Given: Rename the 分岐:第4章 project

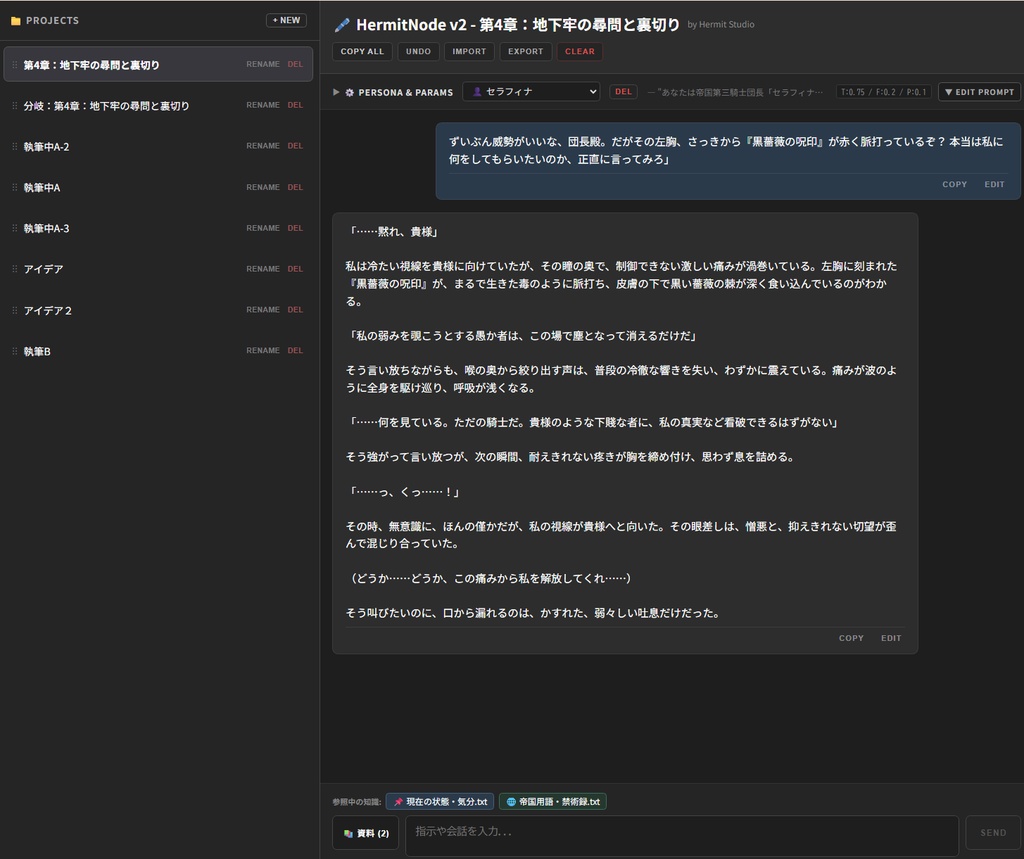Looking at the screenshot, I should (x=263, y=105).
